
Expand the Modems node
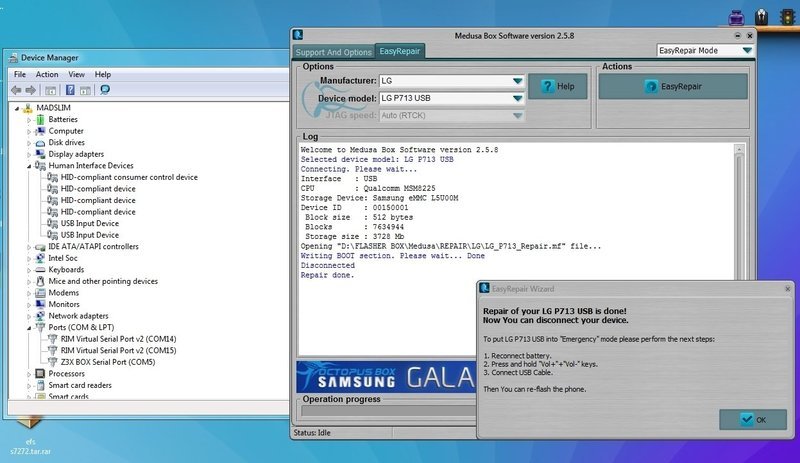click(x=29, y=293)
